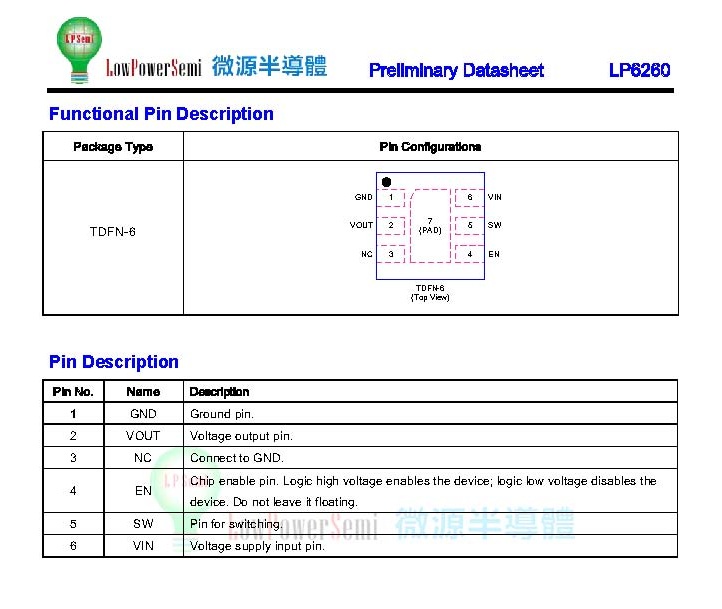The width and height of the screenshot is (722, 609).
Task: Click the Pin Description section heading
Action: [114, 362]
